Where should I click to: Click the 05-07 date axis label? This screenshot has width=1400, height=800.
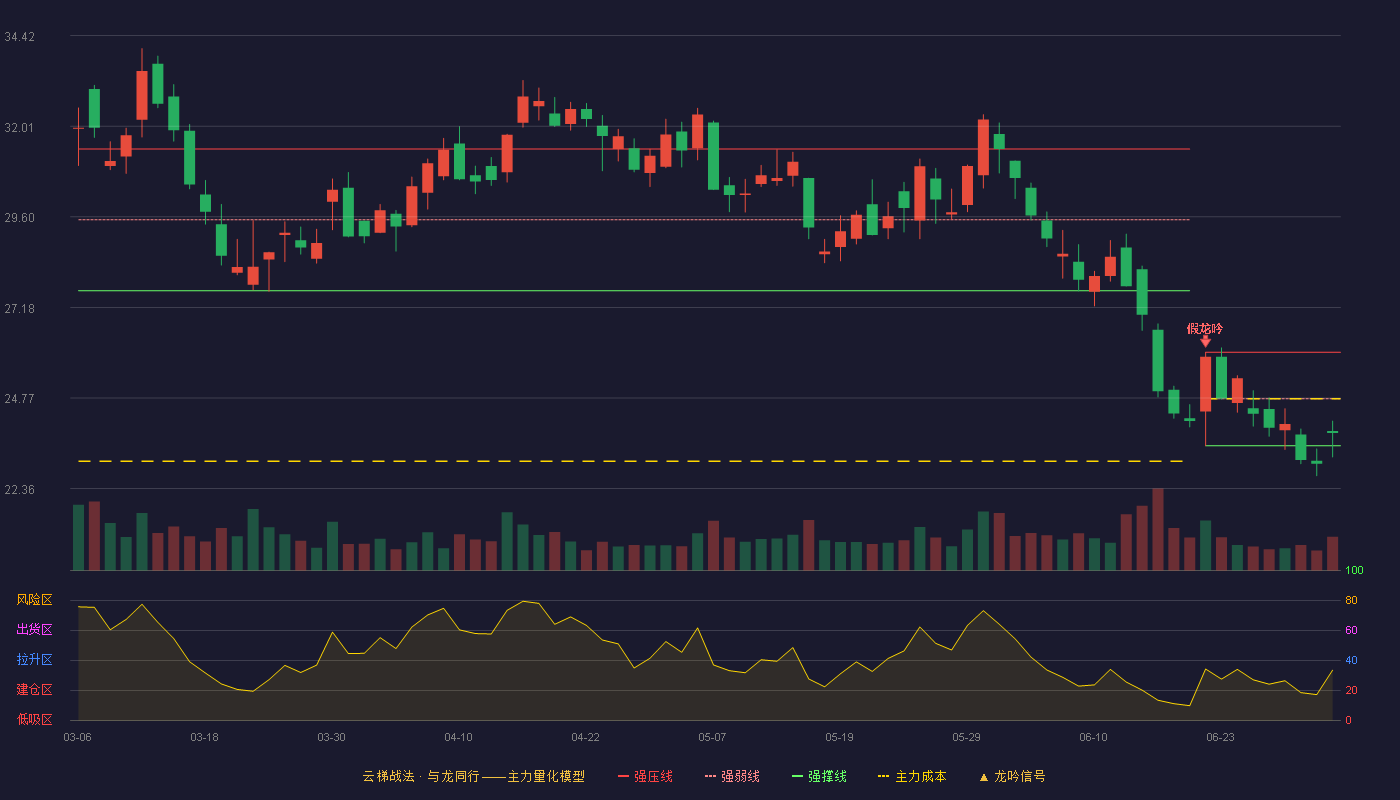712,737
